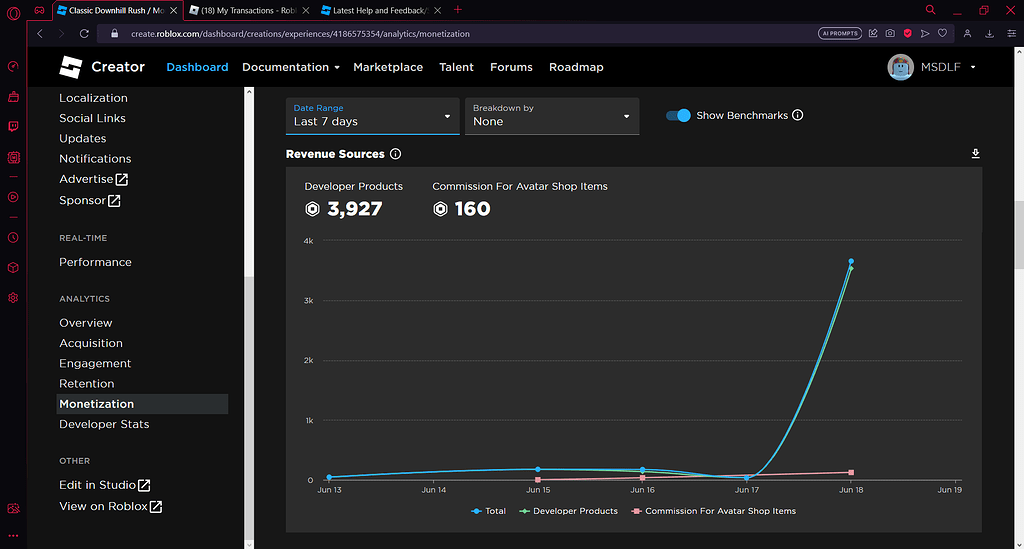The height and width of the screenshot is (549, 1024).
Task: Click the Revenue Sources info icon
Action: [396, 154]
